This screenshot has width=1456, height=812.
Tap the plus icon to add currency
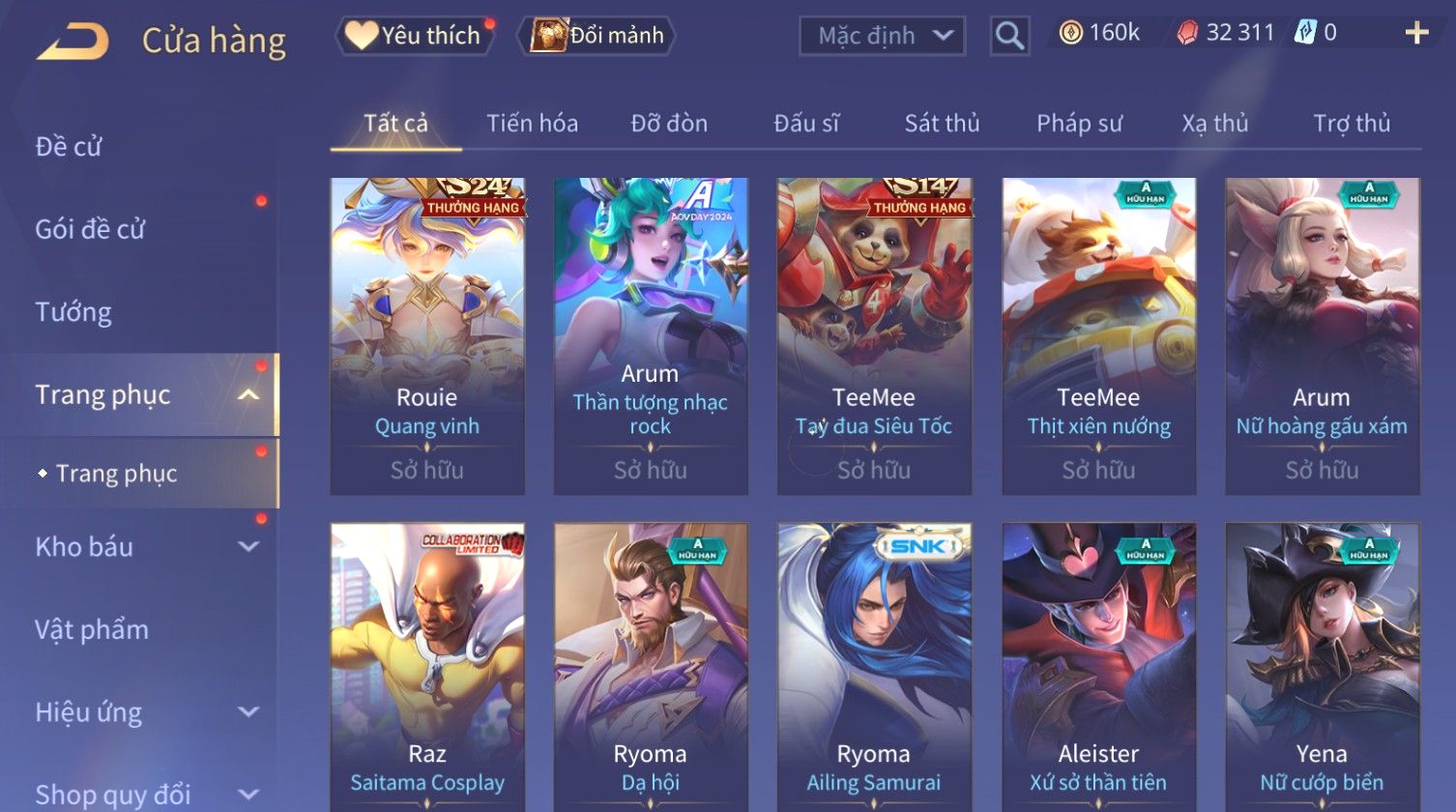[x=1416, y=34]
